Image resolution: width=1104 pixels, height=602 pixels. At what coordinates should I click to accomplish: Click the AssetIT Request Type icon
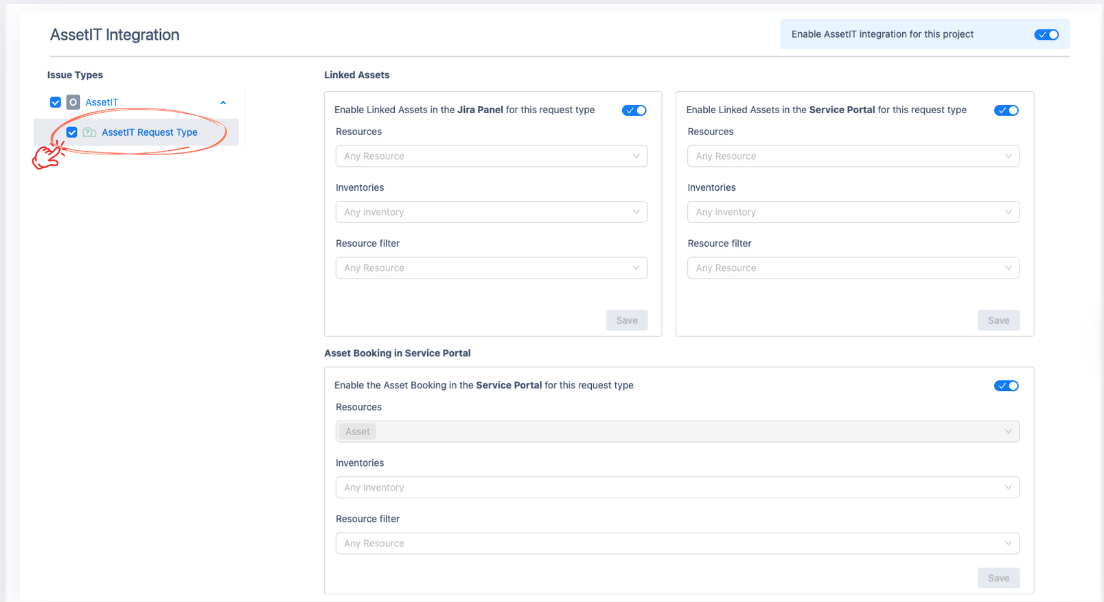tap(89, 132)
